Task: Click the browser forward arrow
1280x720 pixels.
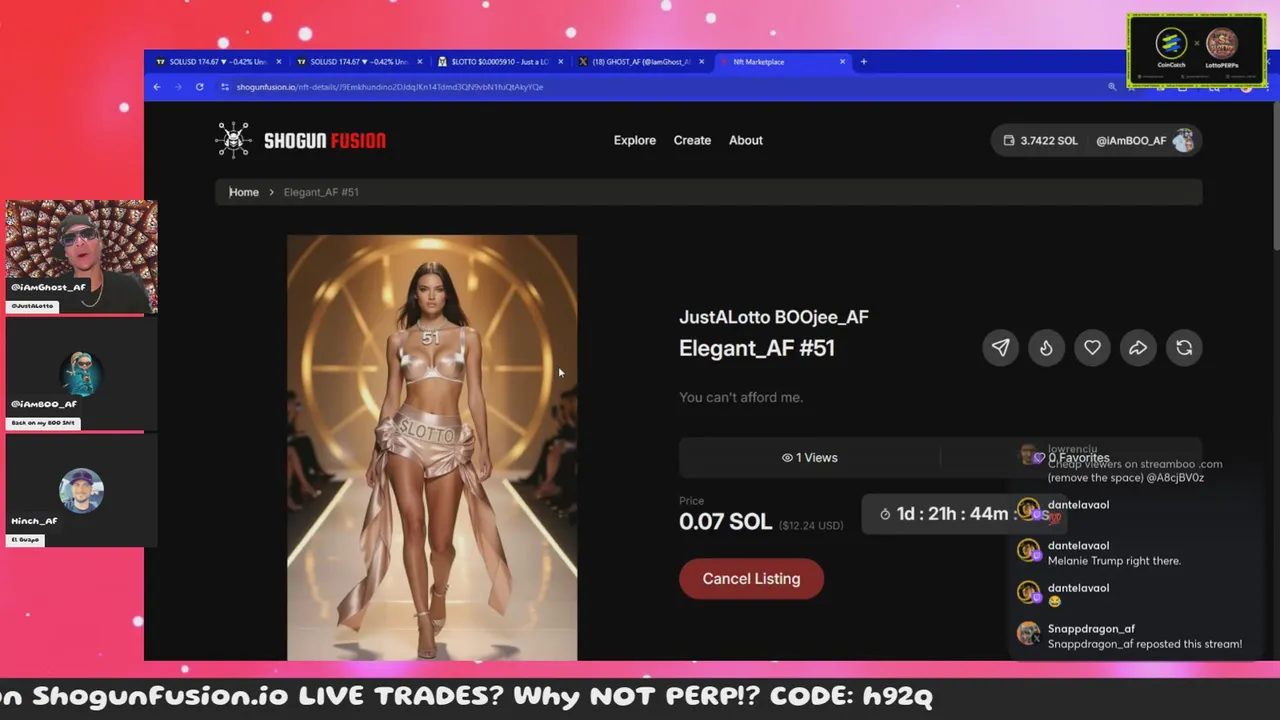Action: pos(178,87)
